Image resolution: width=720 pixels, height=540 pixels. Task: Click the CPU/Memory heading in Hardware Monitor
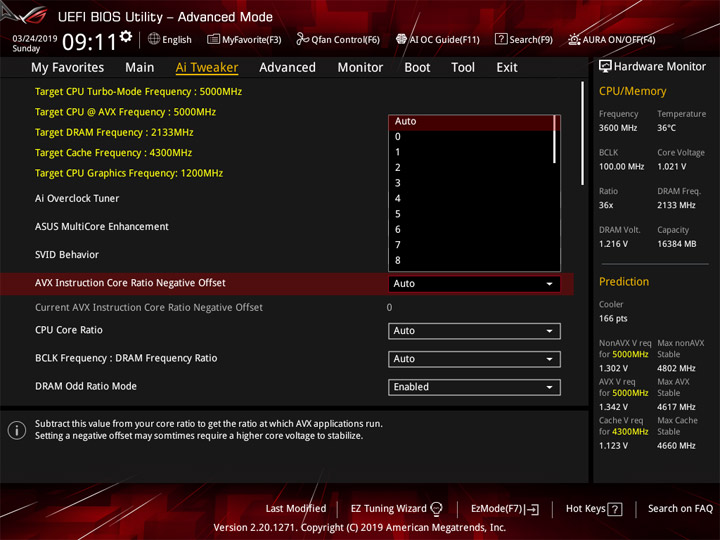click(632, 91)
